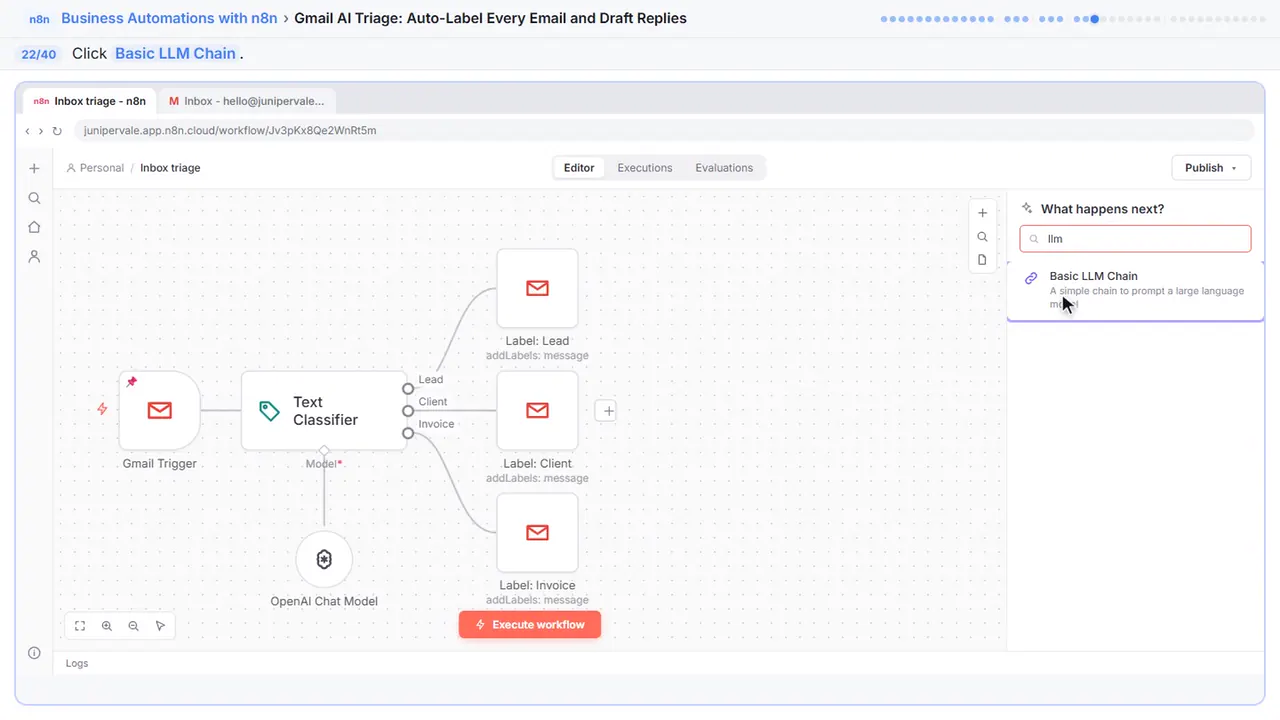Click the Personal breadcrumb
1280x720 pixels.
click(95, 168)
